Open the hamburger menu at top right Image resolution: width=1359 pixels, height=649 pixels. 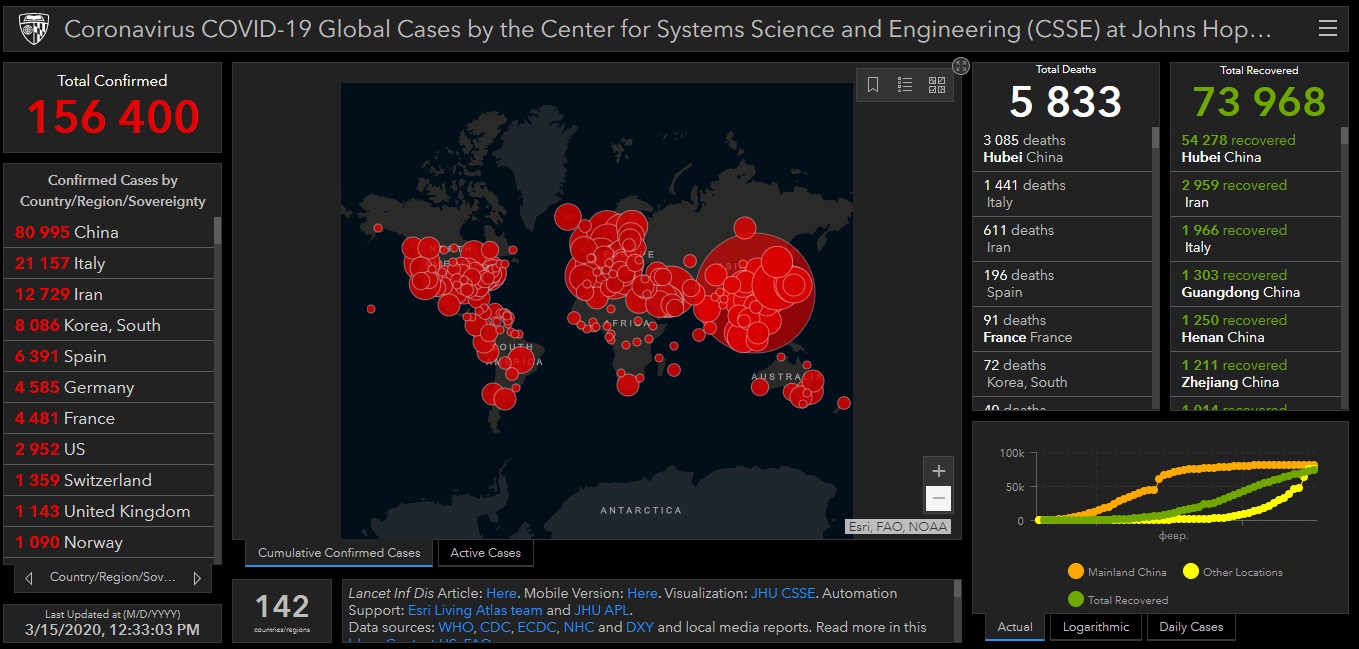(1327, 29)
